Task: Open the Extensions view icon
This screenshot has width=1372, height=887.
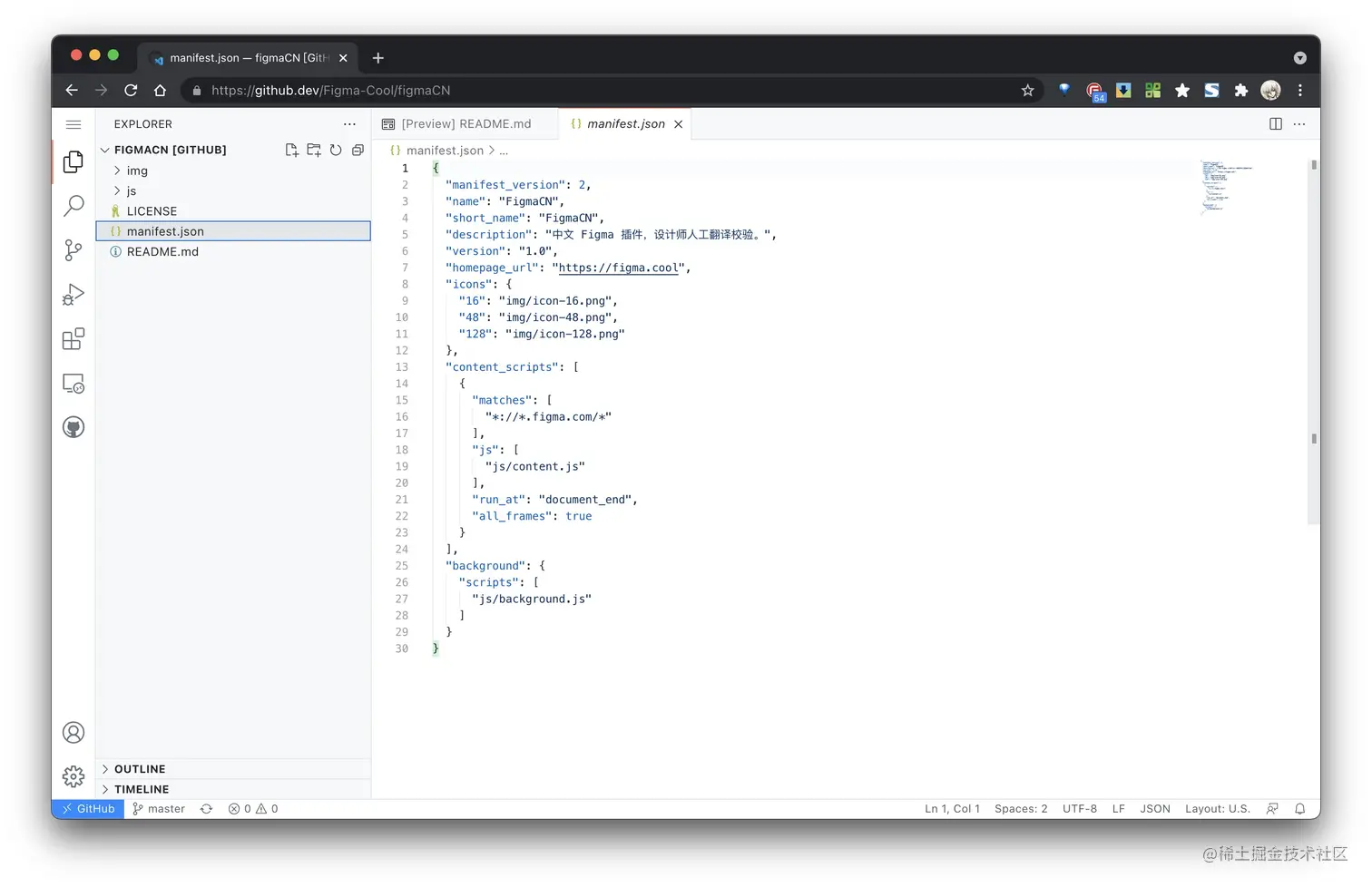Action: point(73,339)
